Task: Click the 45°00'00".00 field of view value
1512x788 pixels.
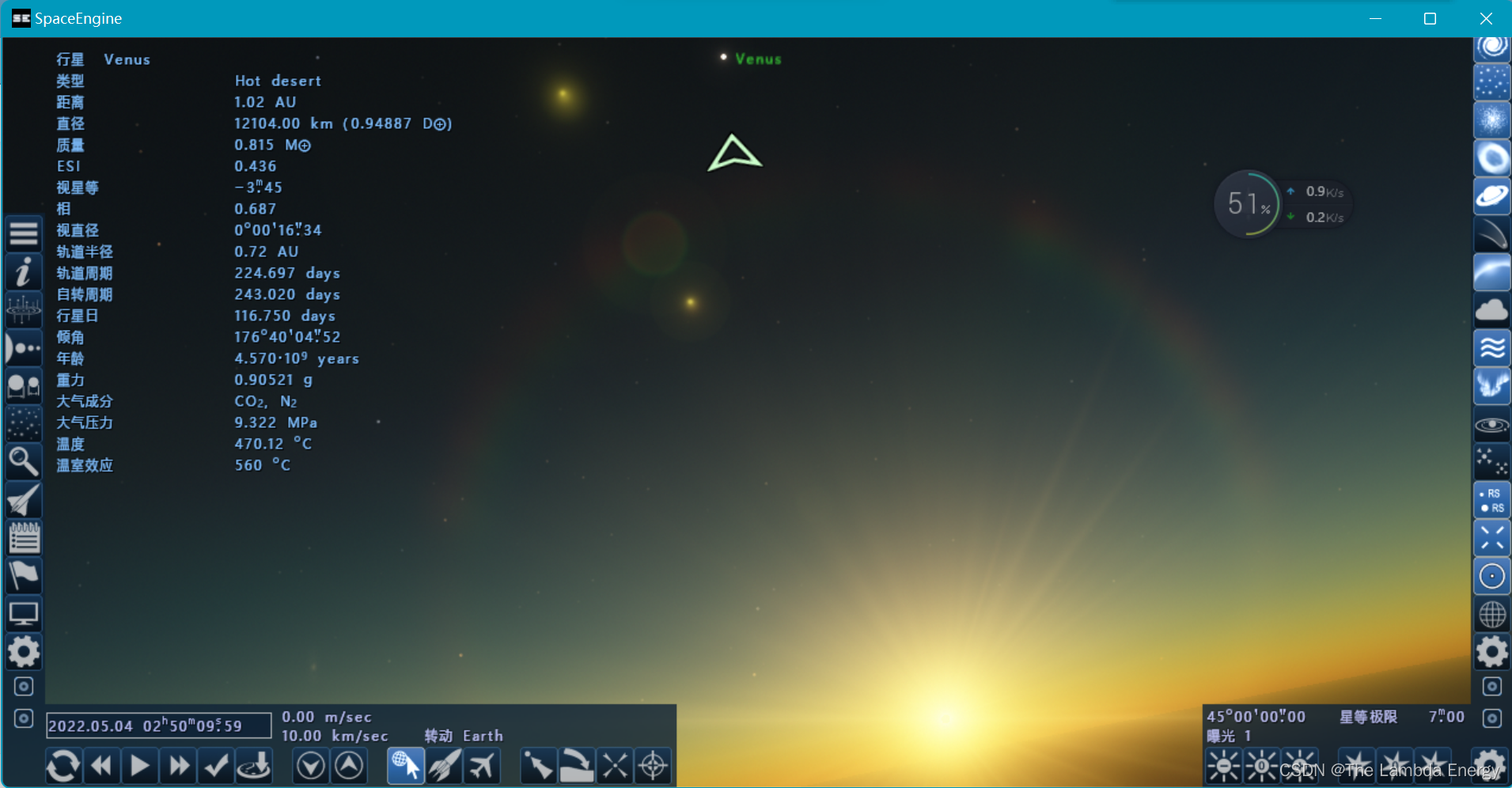Action: pos(1256,717)
